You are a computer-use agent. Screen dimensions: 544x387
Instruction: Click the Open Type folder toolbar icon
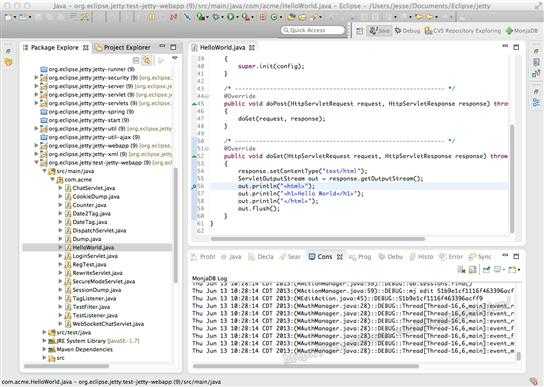click(x=291, y=17)
